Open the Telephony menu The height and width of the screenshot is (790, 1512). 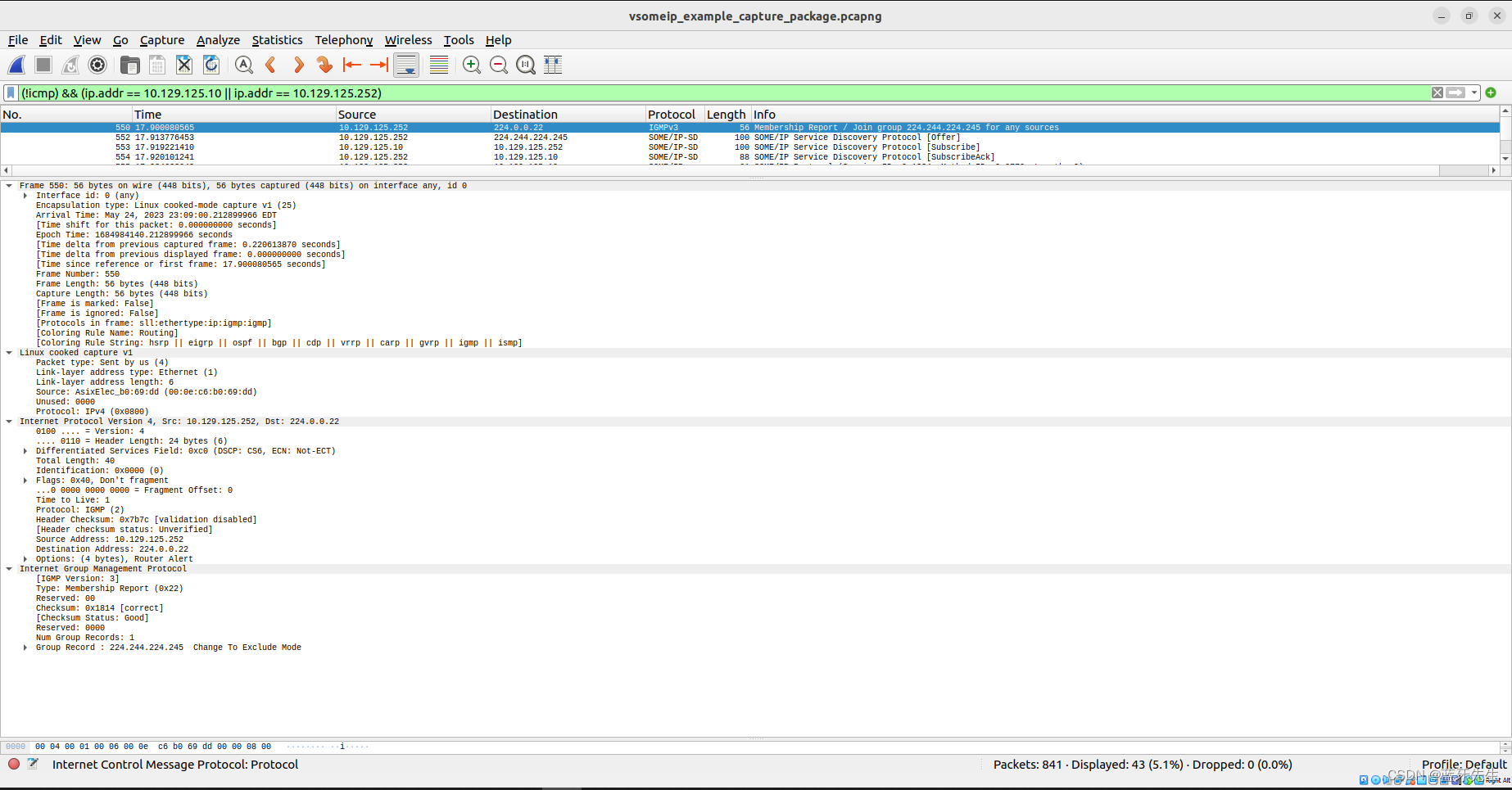[343, 39]
